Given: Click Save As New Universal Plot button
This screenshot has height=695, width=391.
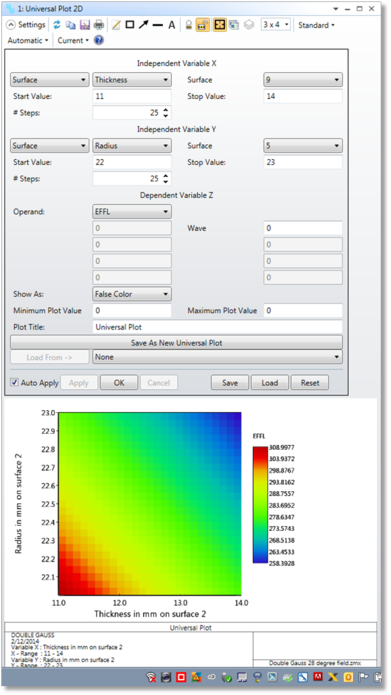Looking at the screenshot, I should [176, 343].
